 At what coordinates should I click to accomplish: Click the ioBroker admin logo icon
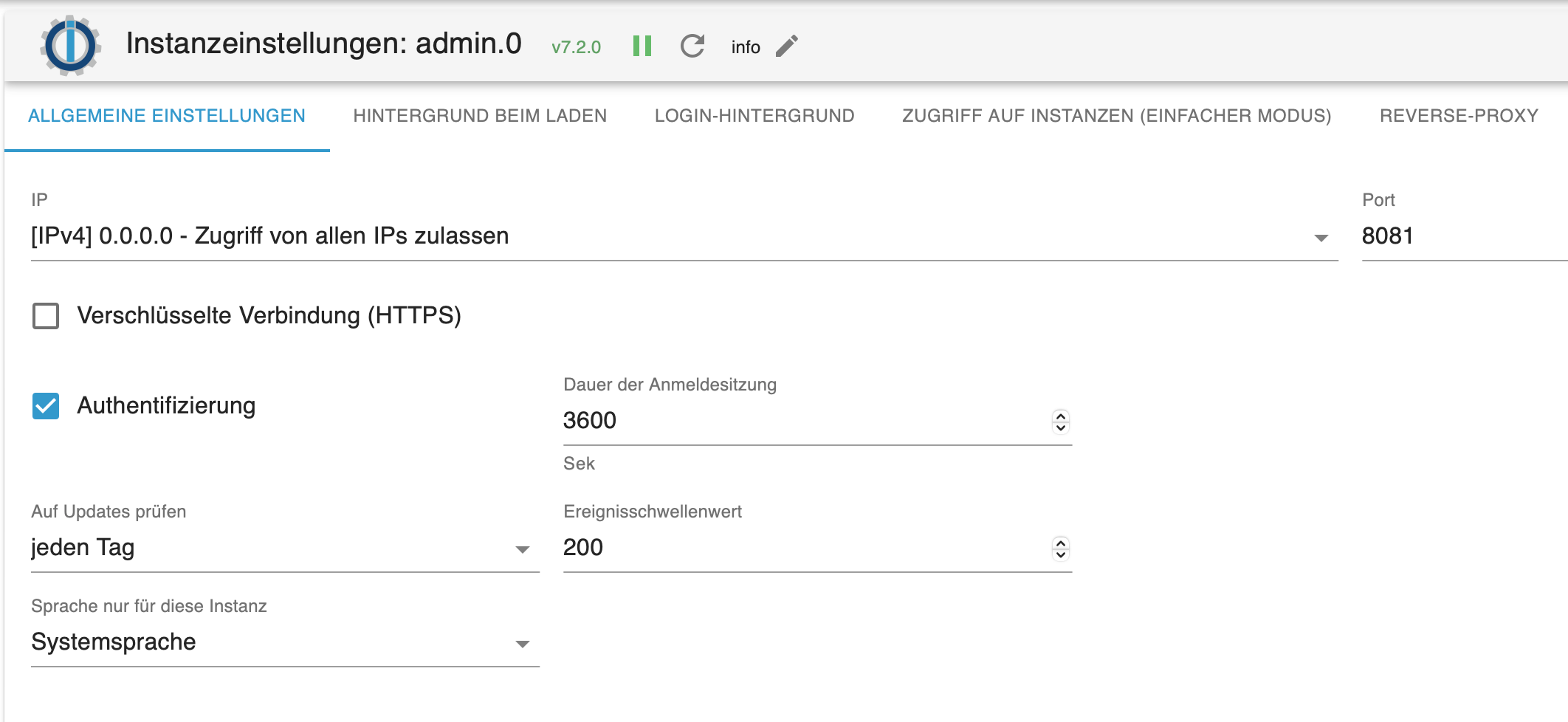pyautogui.click(x=70, y=46)
